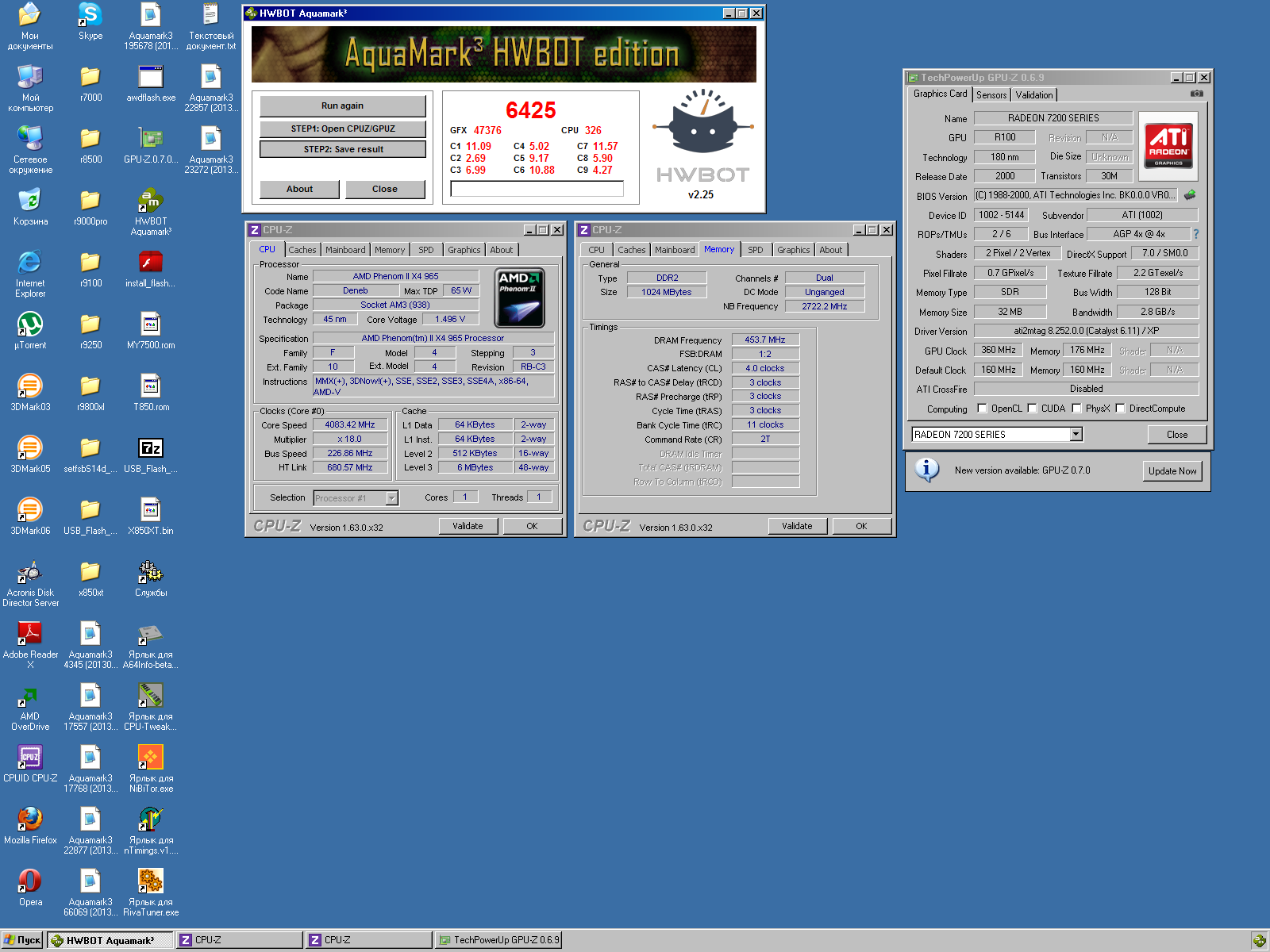Click Close button in GPU-Z window
The height and width of the screenshot is (952, 1270).
click(1177, 435)
